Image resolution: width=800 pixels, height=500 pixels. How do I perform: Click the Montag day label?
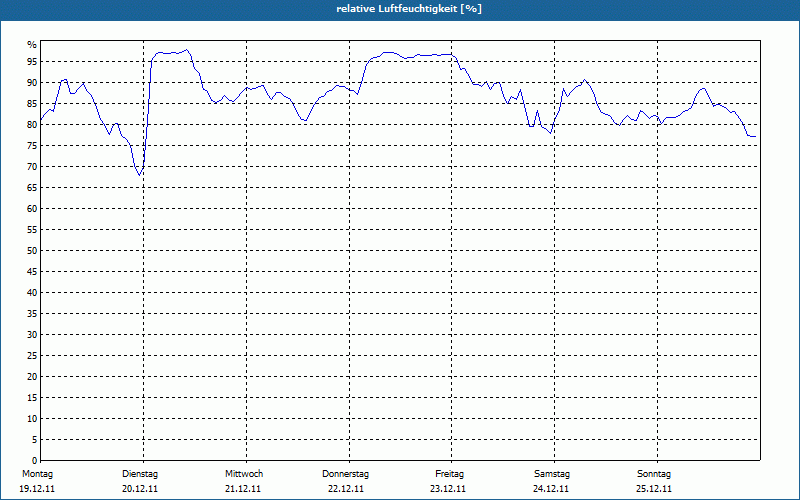(x=37, y=474)
